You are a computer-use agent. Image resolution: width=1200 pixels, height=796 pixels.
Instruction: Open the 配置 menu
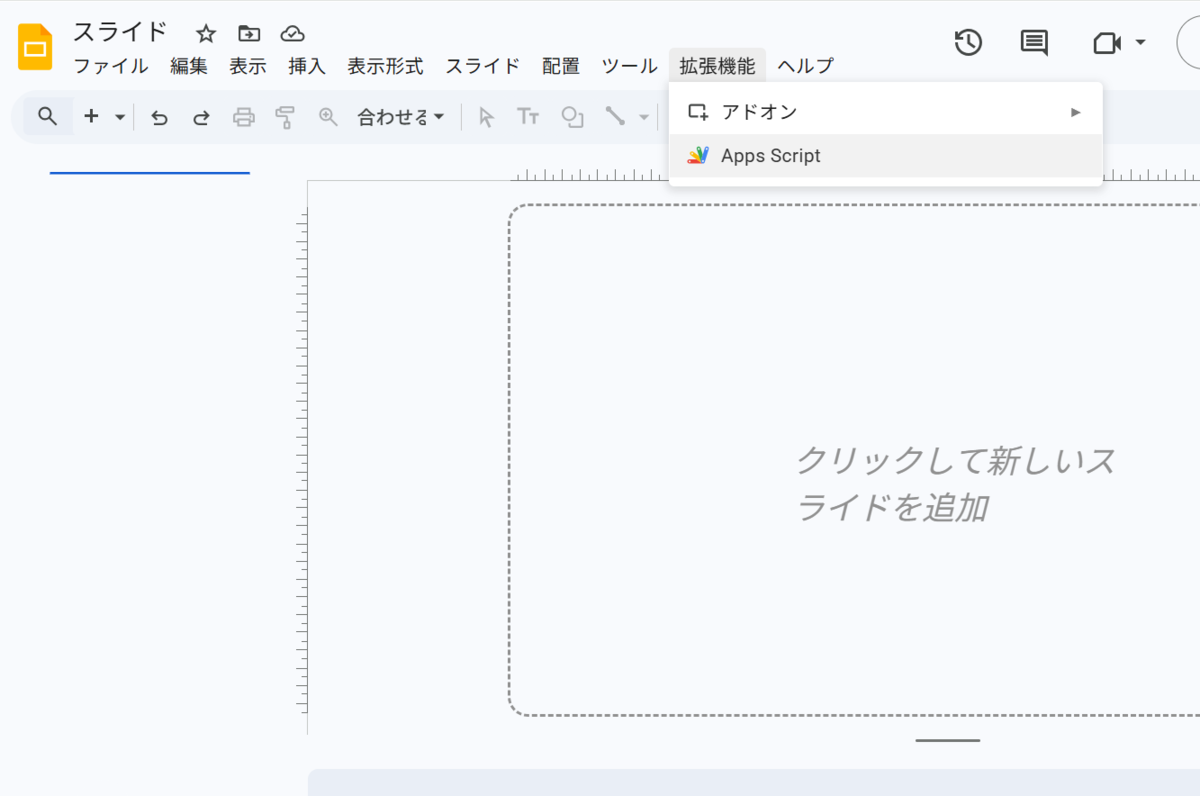561,66
